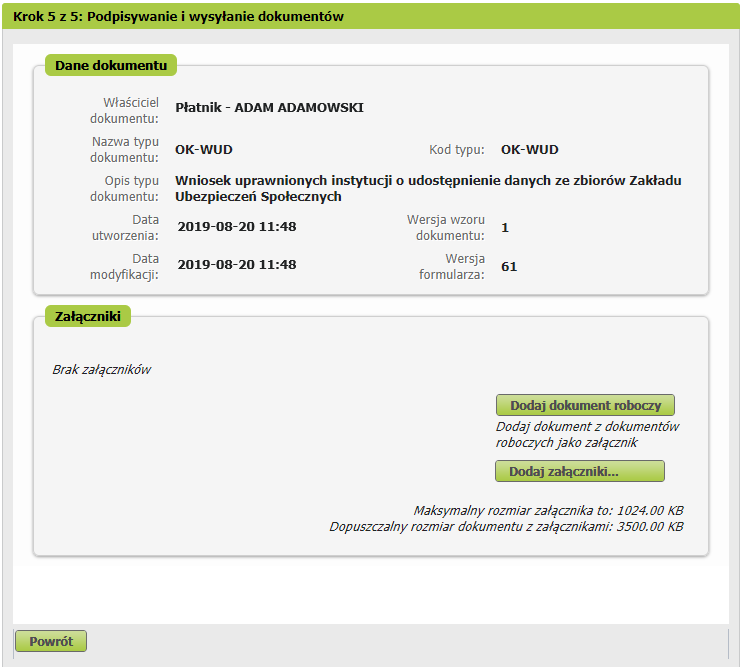Click the Krok 5 z 5 step header

point(179,17)
